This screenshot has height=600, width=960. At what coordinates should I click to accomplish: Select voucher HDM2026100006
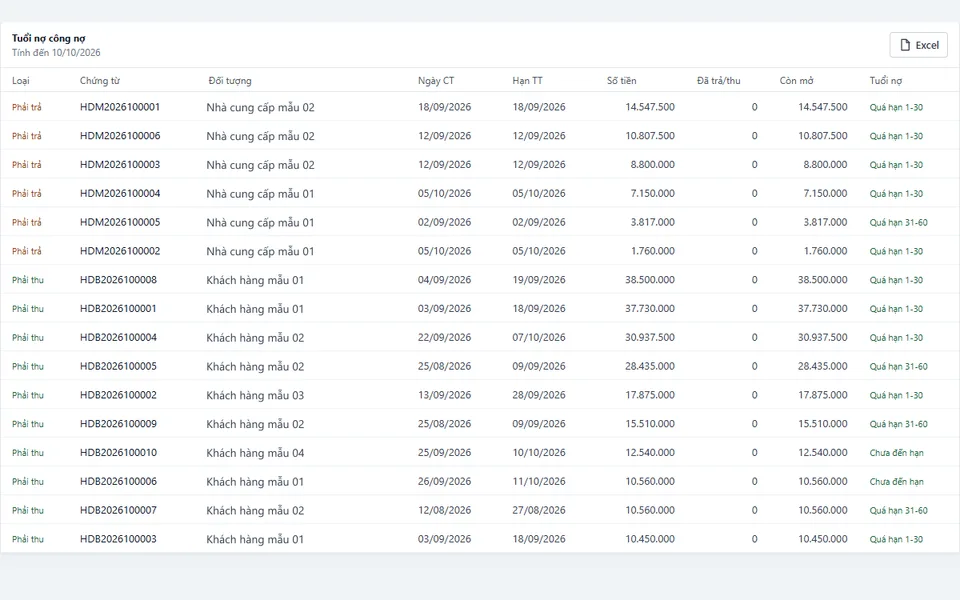[120, 136]
